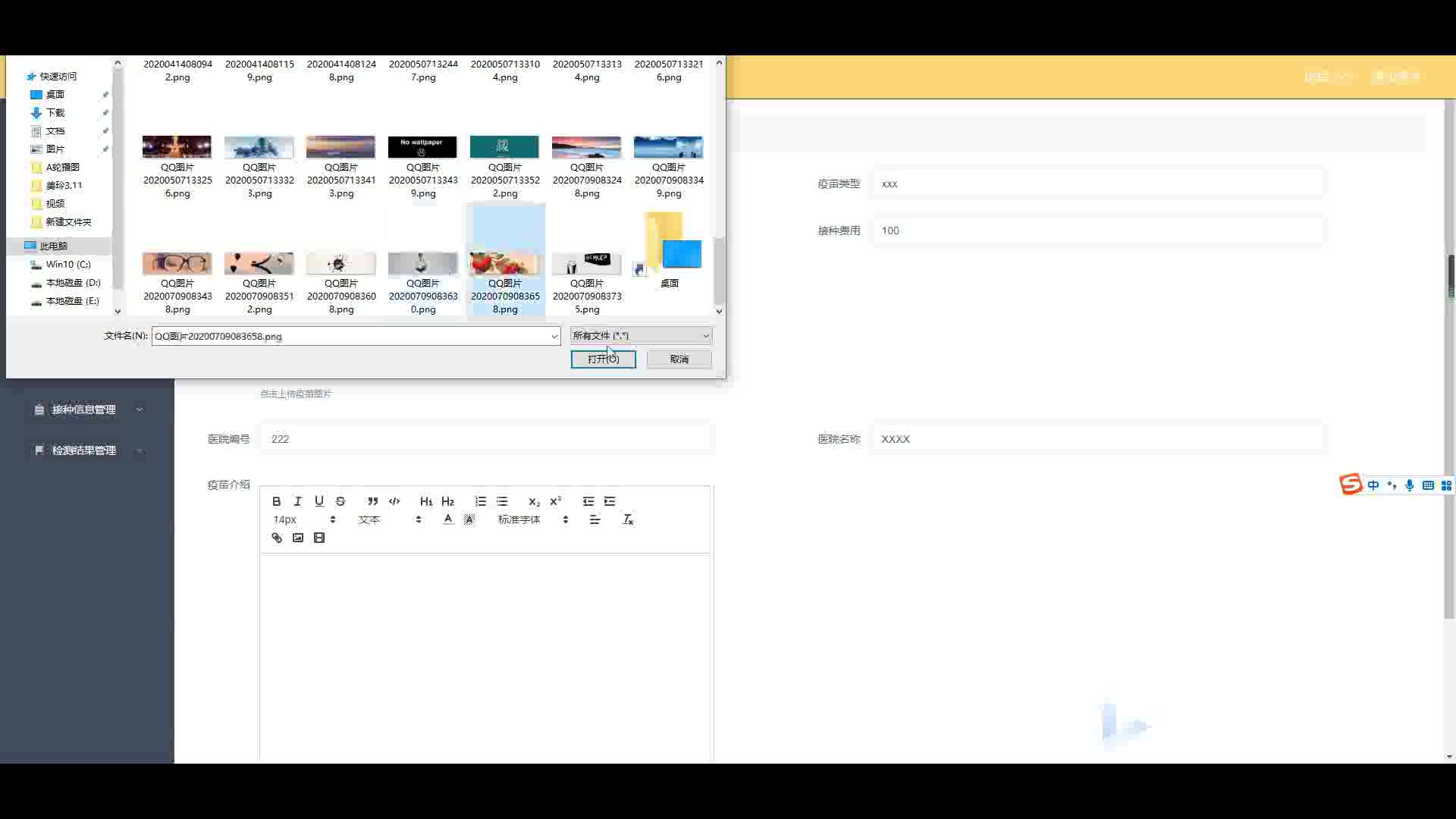Viewport: 1456px width, 819px height.
Task: Toggle Sogou Chinese/English mode 中
Action: coord(1373,485)
